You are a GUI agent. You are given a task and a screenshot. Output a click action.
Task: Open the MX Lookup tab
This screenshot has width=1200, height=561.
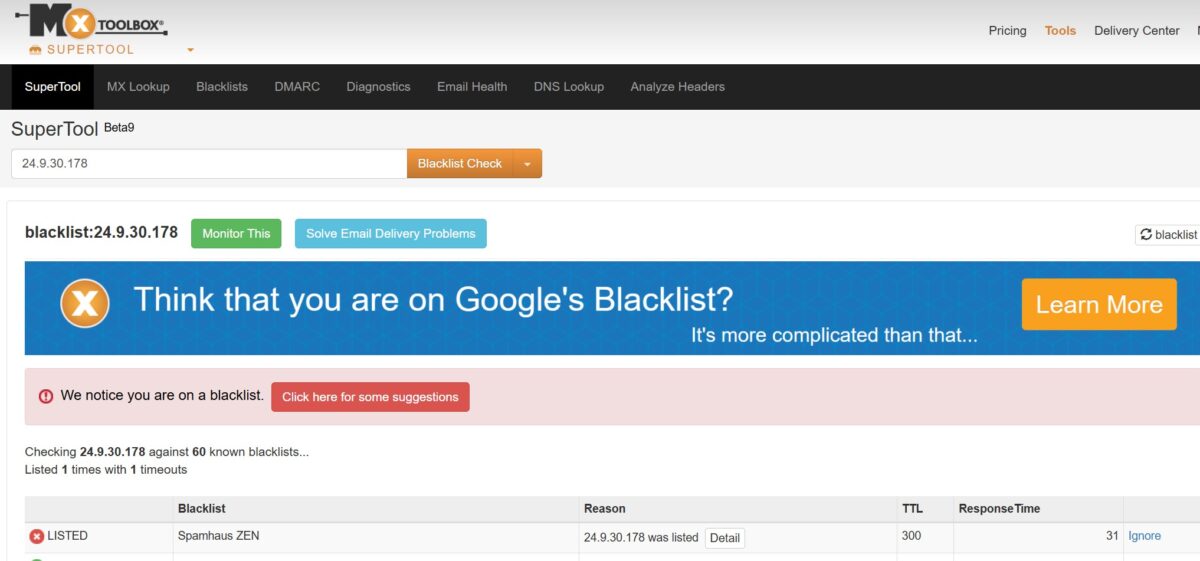pyautogui.click(x=138, y=87)
